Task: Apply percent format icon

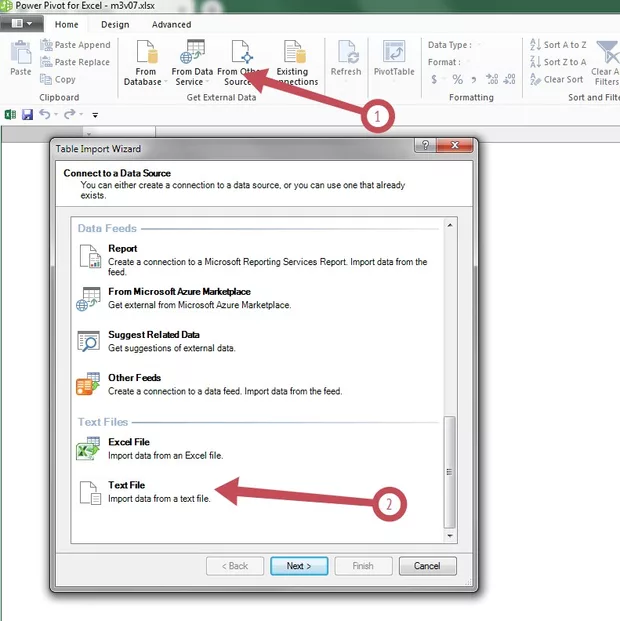Action: pos(458,80)
